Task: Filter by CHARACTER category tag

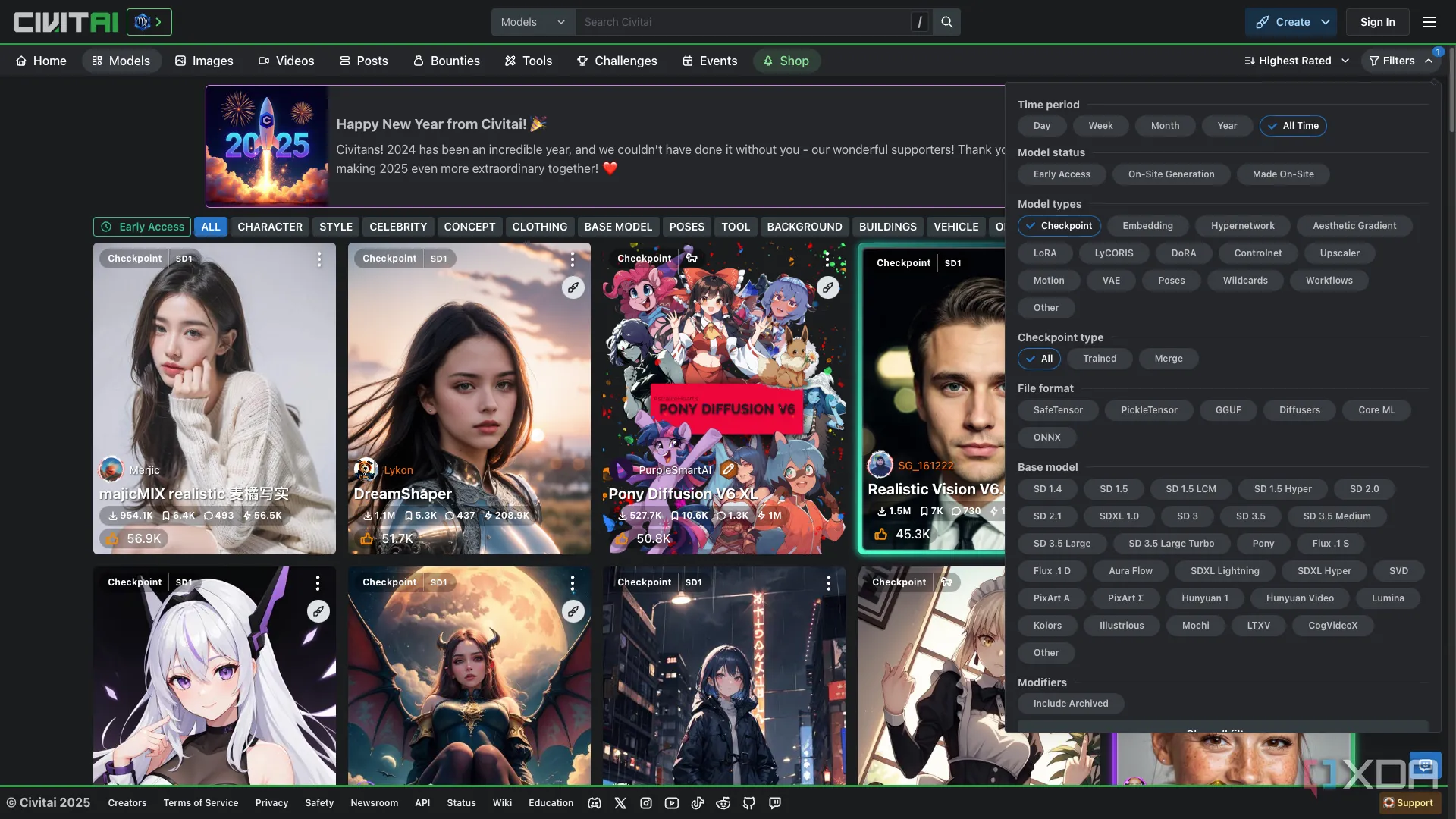Action: pos(270,227)
